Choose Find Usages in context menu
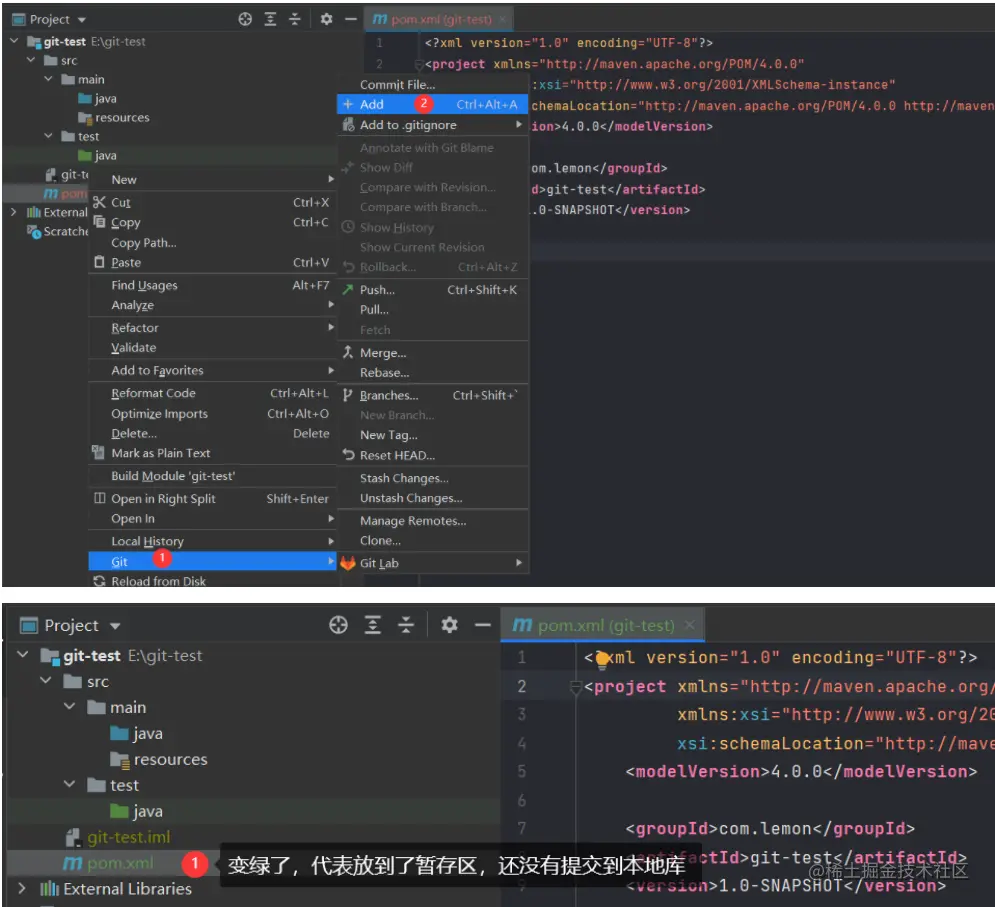Viewport: 995px width, 907px height. pos(213,286)
